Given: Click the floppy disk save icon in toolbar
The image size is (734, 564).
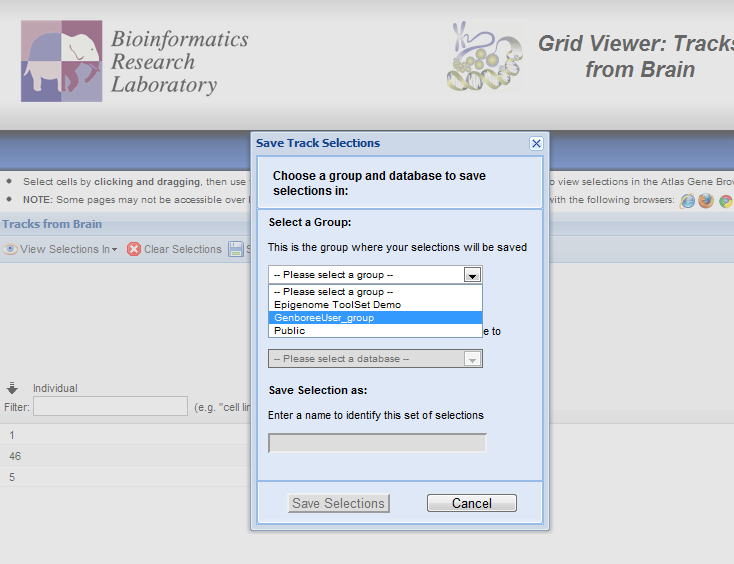Looking at the screenshot, I should [236, 249].
